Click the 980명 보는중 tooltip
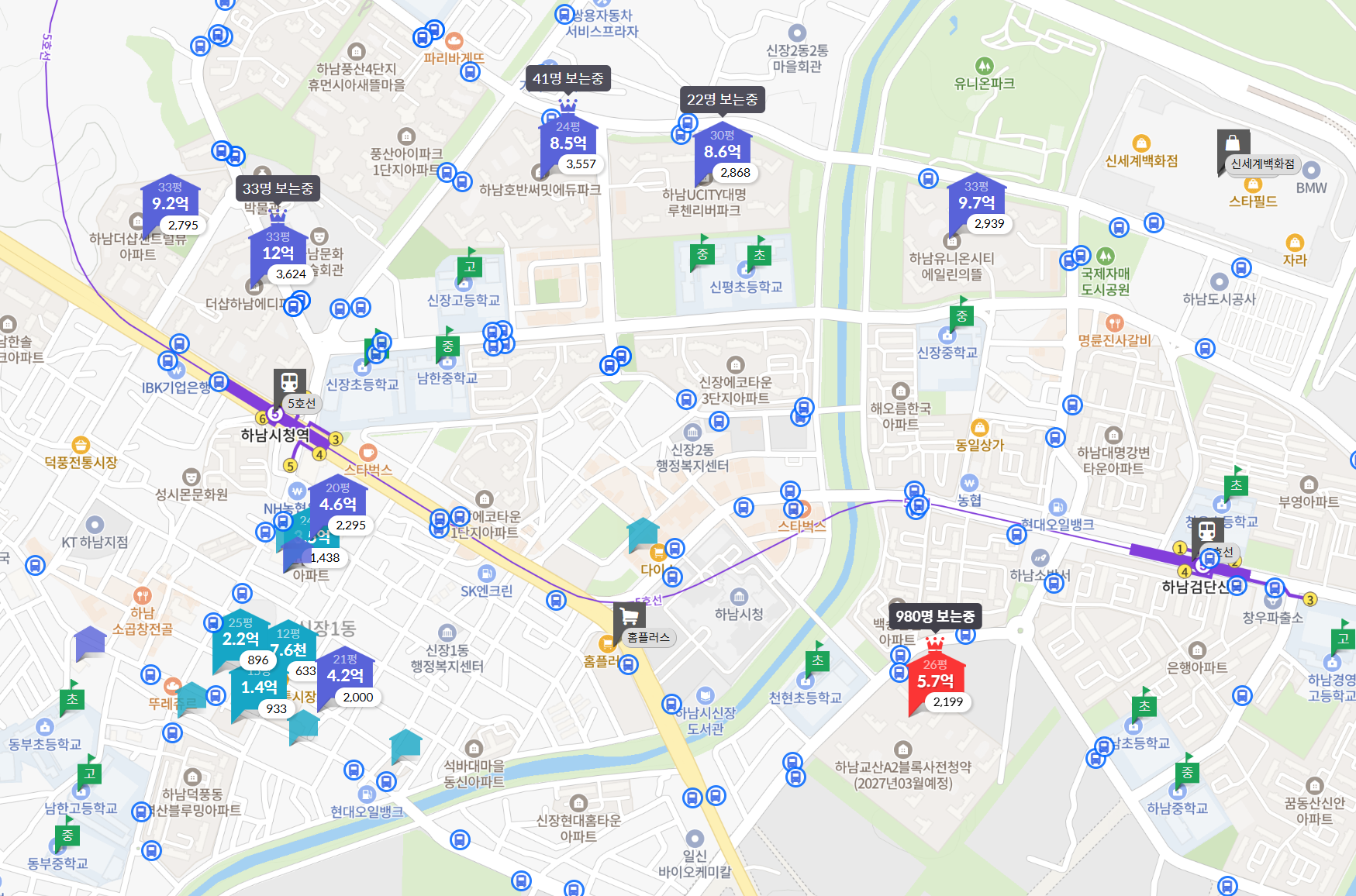Screen dimensions: 1356x896 (x=935, y=616)
